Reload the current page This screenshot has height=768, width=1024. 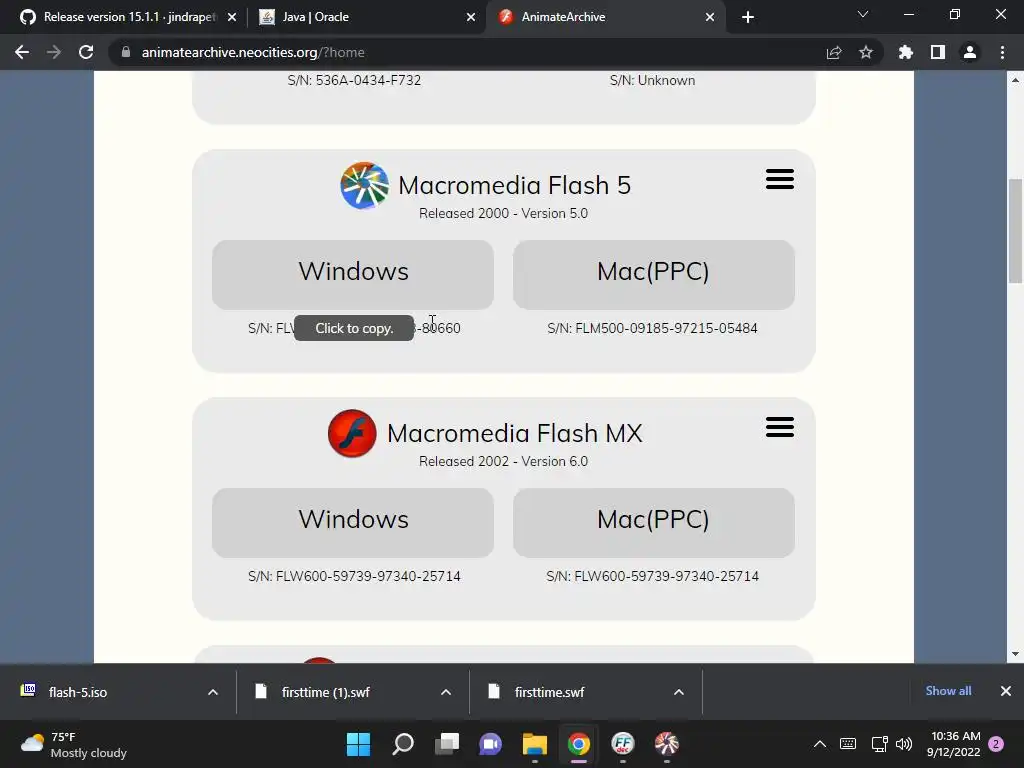click(x=86, y=52)
